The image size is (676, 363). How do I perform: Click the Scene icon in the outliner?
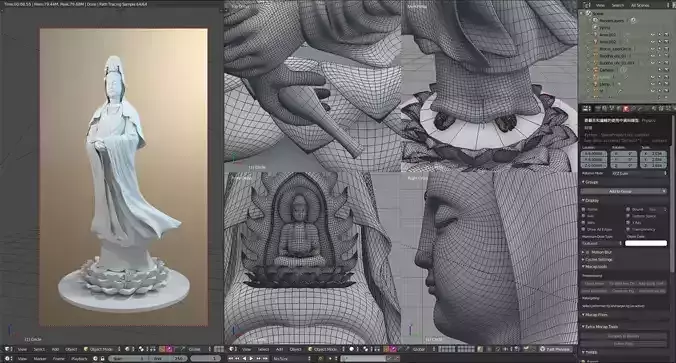tap(589, 13)
